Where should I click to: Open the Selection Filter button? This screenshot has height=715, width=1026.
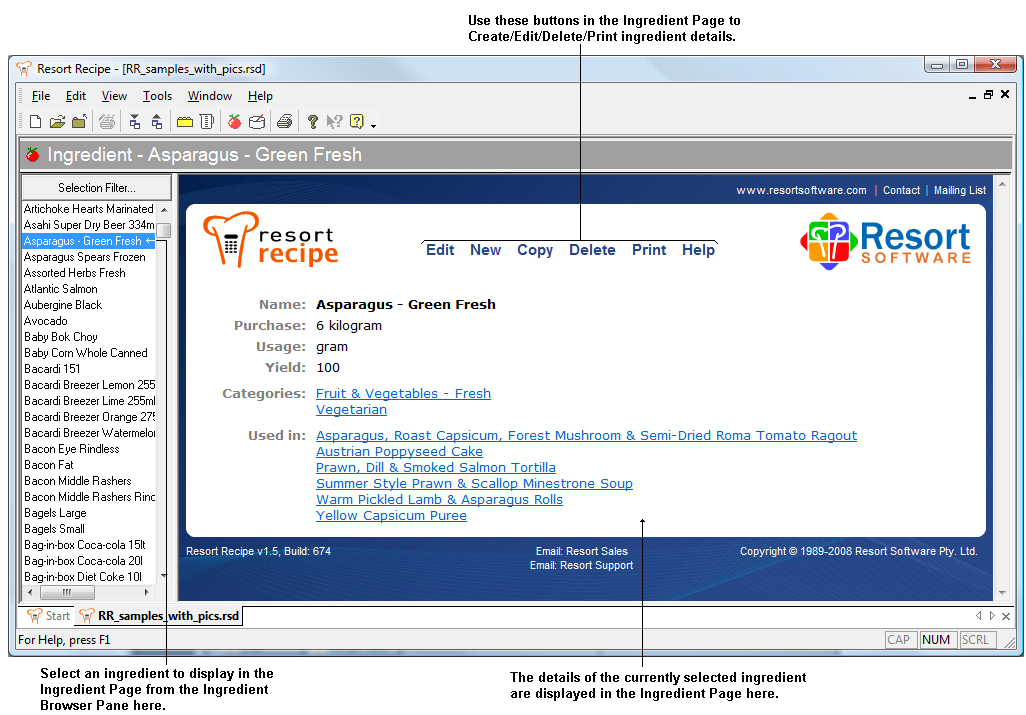point(97,188)
